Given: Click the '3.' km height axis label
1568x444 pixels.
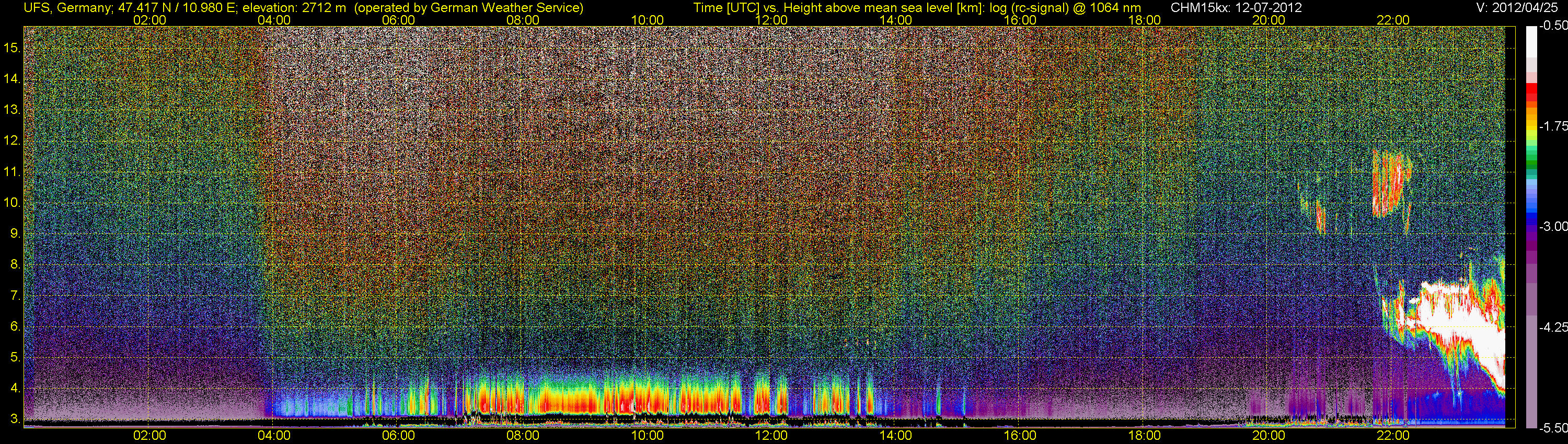Looking at the screenshot, I should (x=15, y=419).
